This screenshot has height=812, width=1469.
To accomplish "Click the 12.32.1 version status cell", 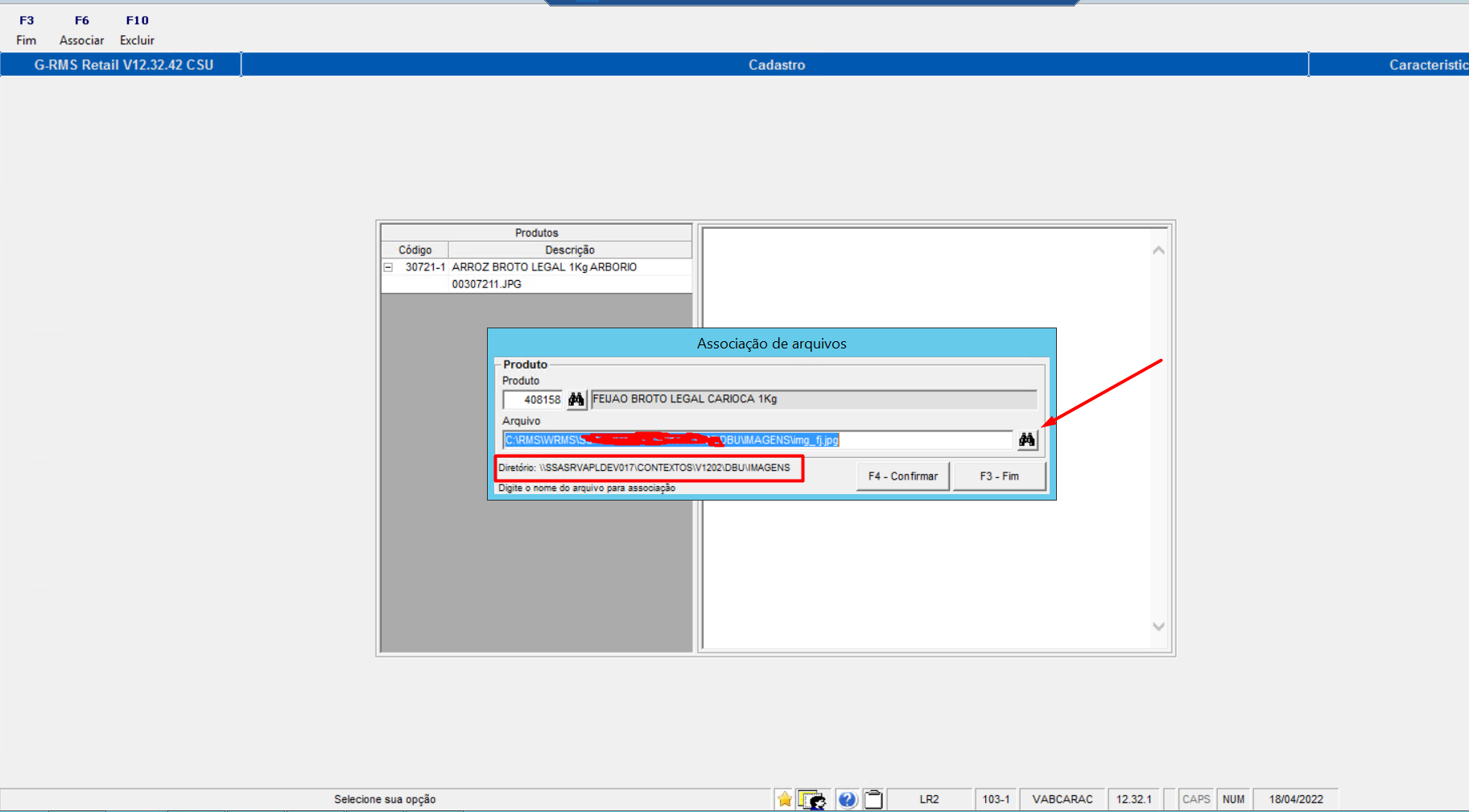I will click(x=1133, y=799).
